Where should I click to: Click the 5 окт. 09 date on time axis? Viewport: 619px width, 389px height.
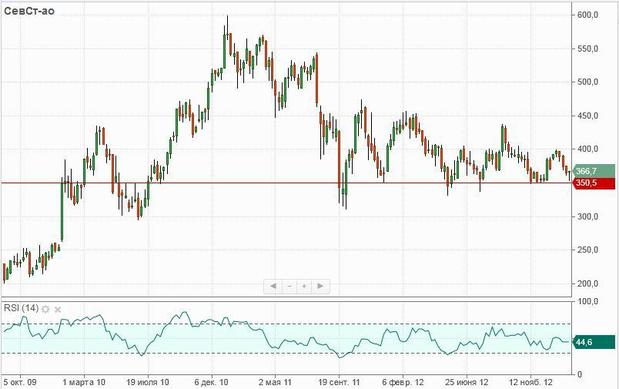20,382
